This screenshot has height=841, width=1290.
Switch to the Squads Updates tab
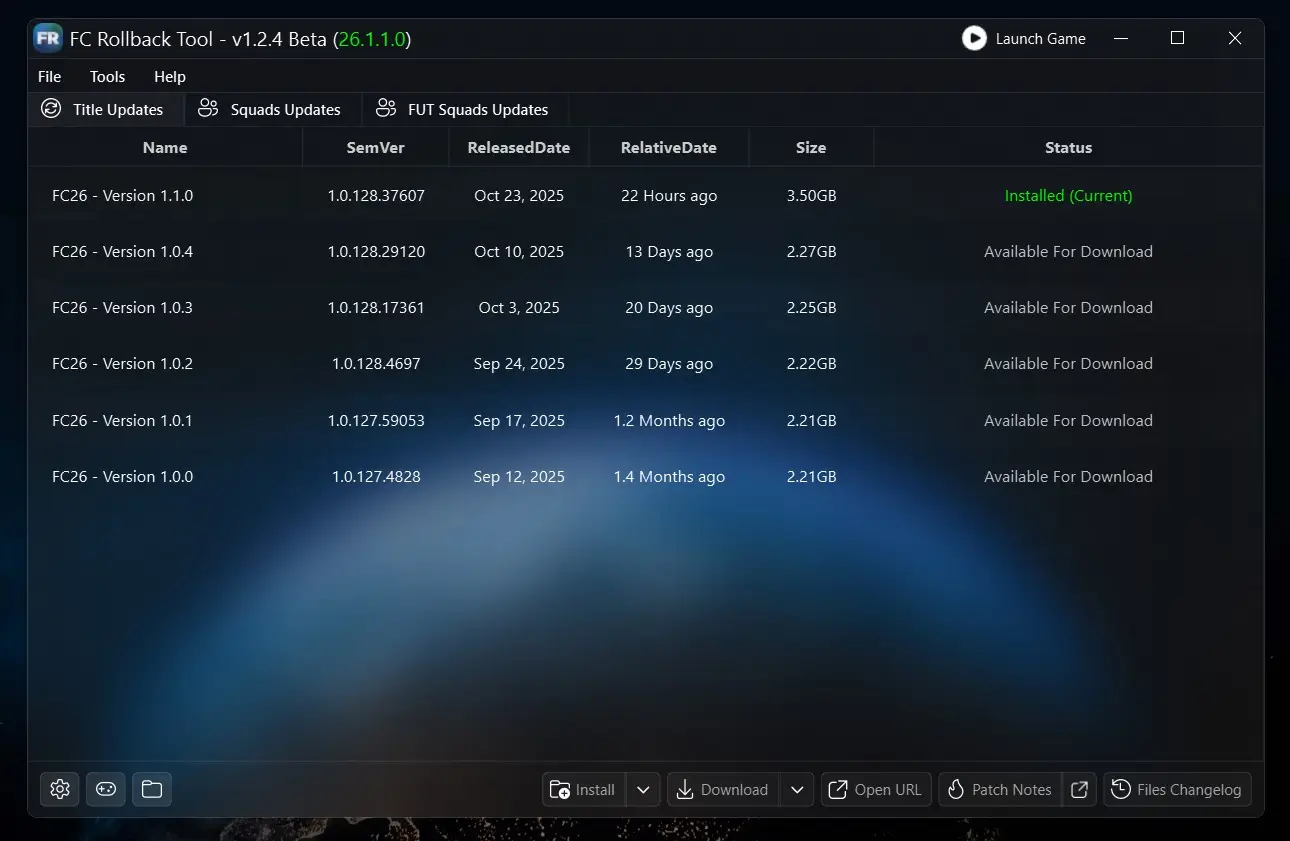[x=270, y=110]
